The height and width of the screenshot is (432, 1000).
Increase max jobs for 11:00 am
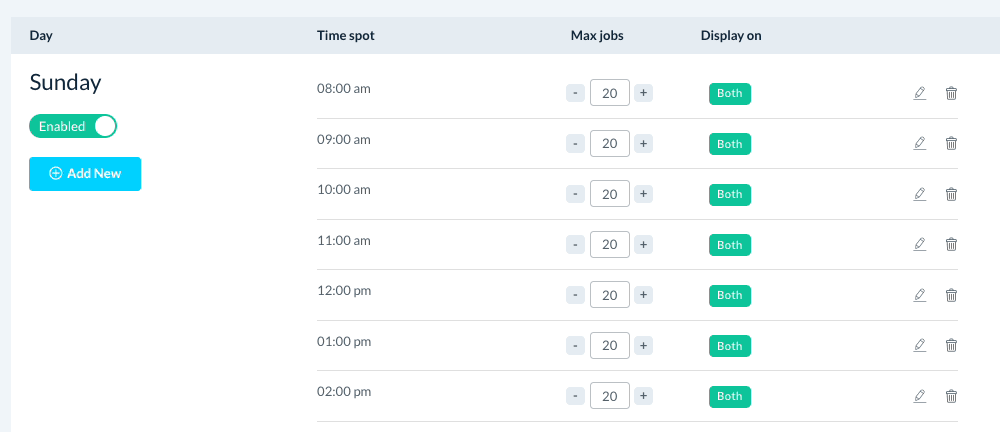(644, 244)
